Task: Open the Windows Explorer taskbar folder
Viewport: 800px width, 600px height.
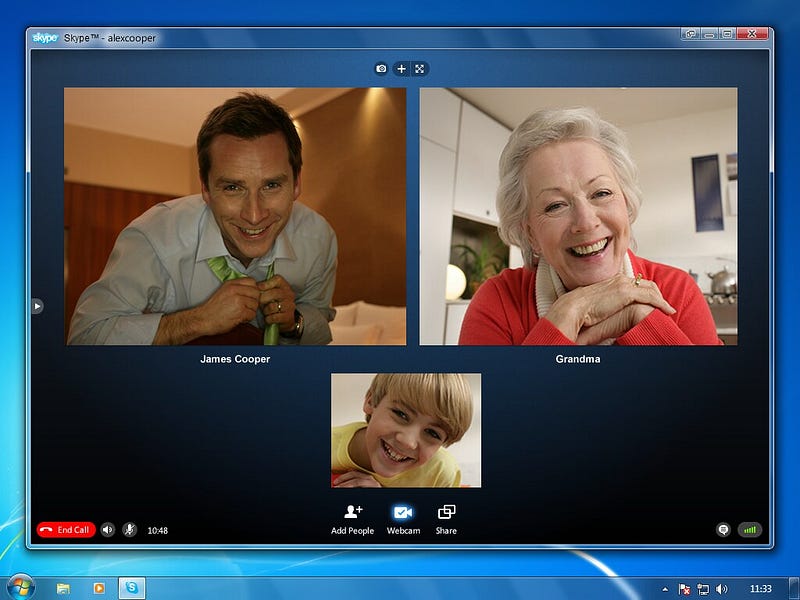Action: click(63, 588)
